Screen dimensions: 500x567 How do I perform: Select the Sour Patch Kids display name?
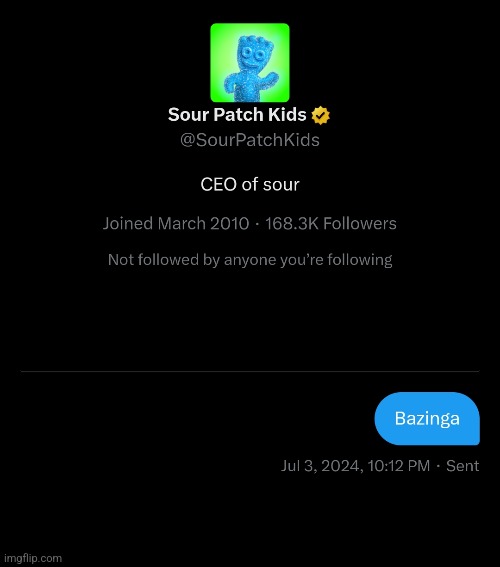coord(237,115)
